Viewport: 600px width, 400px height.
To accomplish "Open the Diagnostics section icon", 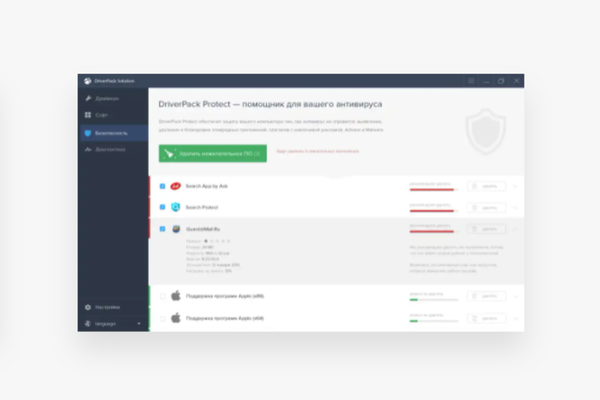I will (x=88, y=148).
